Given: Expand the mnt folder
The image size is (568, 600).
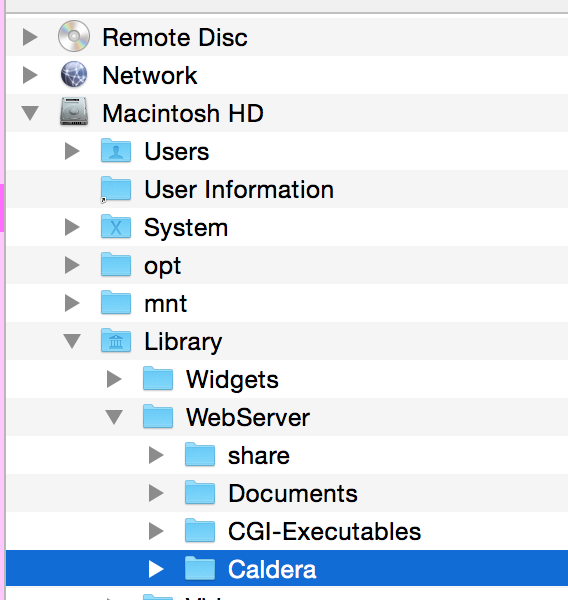Looking at the screenshot, I should tap(72, 303).
